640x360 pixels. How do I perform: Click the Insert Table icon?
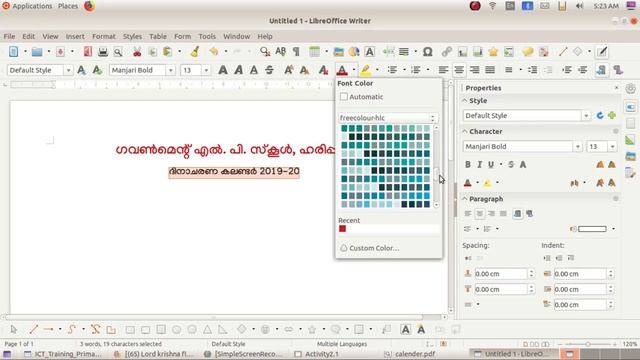click(x=314, y=52)
